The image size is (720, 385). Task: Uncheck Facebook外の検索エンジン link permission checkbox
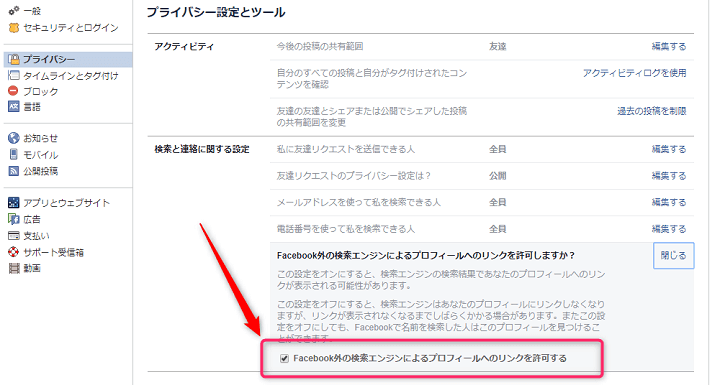[x=284, y=358]
